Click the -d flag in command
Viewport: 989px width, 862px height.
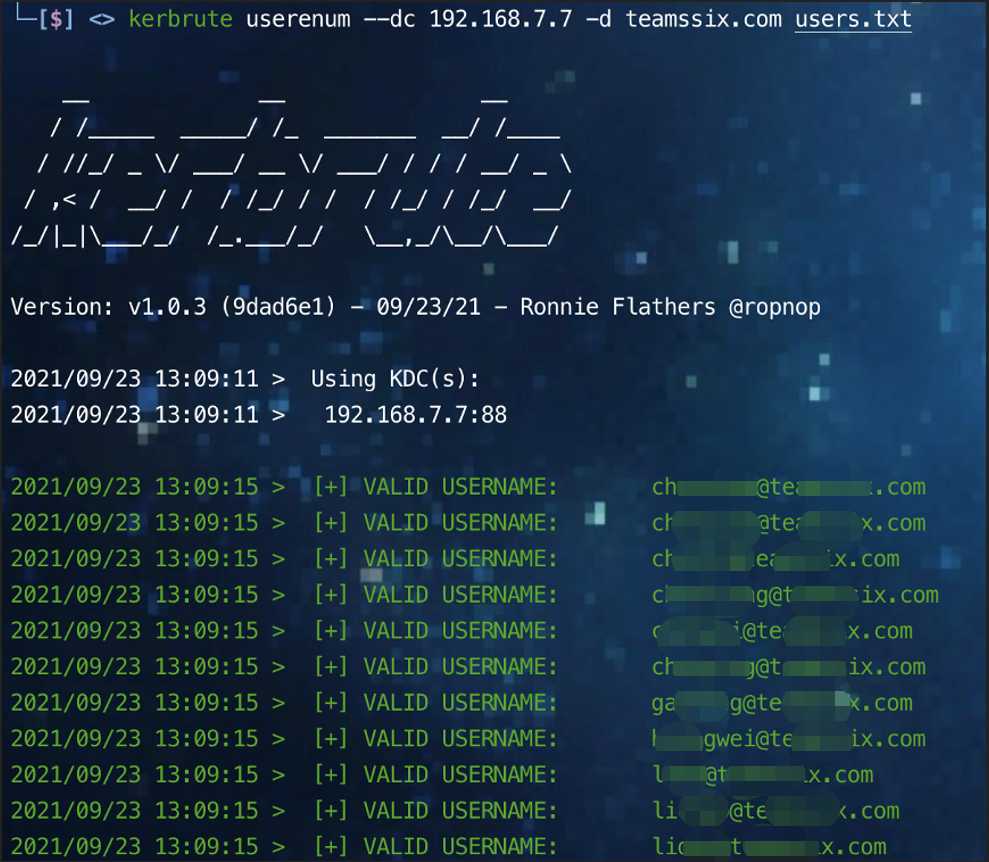599,19
